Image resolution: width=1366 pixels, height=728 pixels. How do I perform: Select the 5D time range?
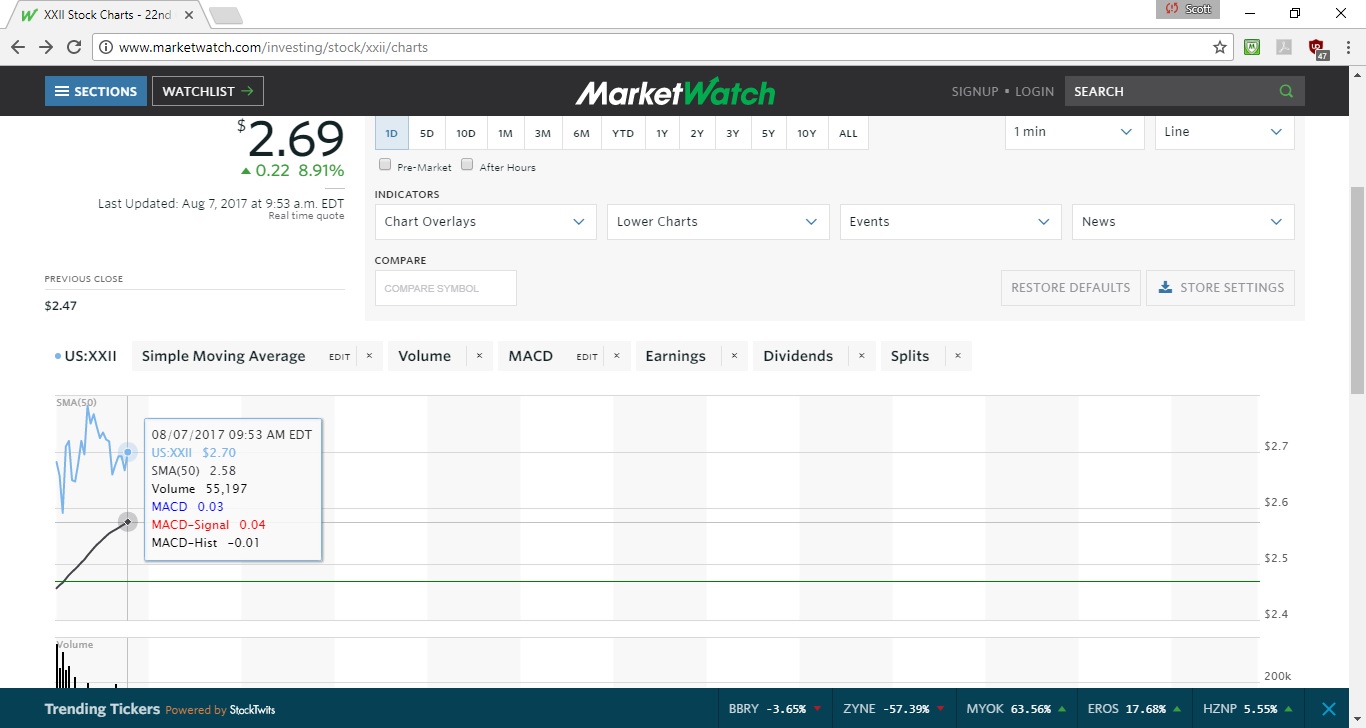click(x=427, y=133)
